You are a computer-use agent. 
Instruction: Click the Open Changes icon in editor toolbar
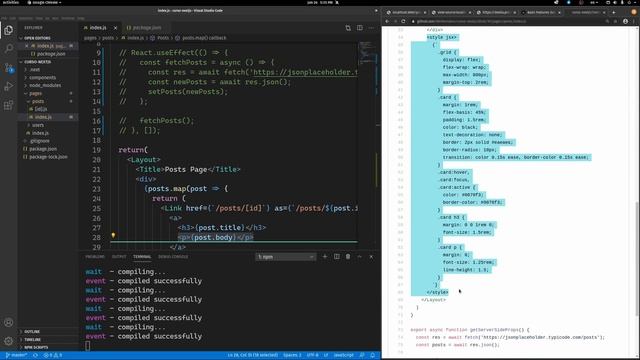click(x=348, y=28)
